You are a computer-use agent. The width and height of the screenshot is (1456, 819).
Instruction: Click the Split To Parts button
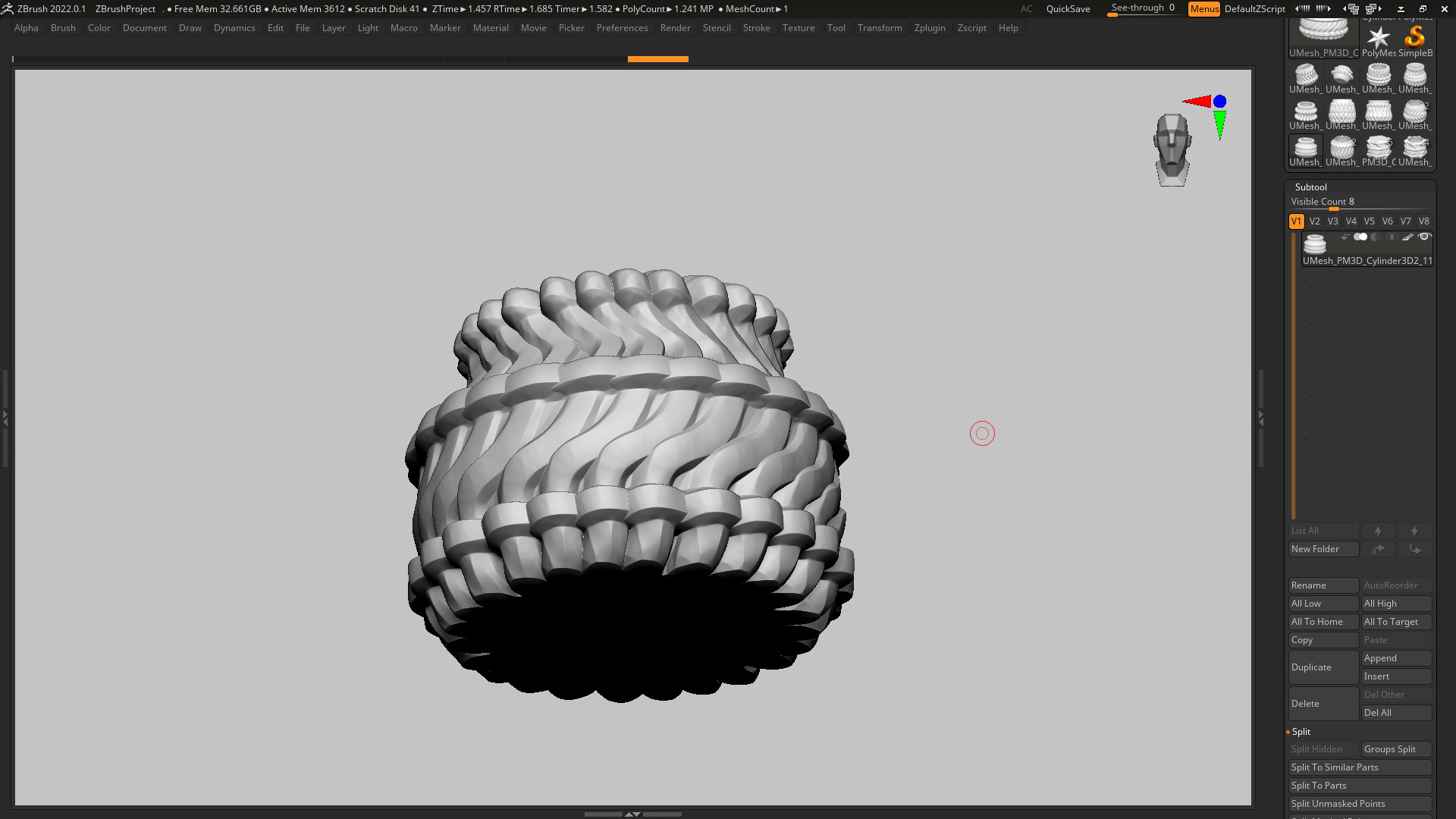tap(1360, 786)
